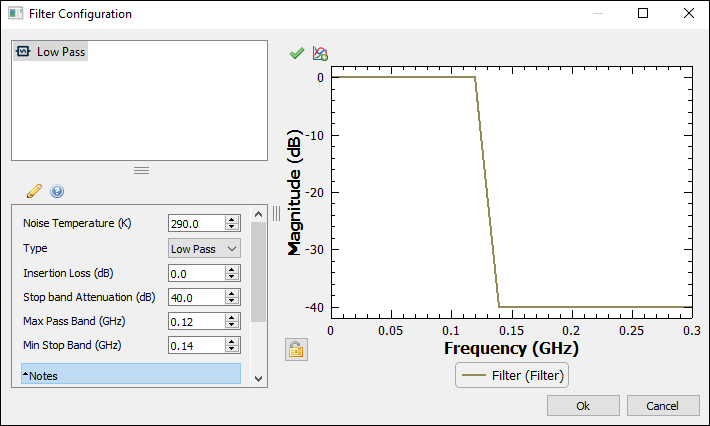710x426 pixels.
Task: Click the Noise Temperature (K) label
Action: pyautogui.click(x=77, y=223)
